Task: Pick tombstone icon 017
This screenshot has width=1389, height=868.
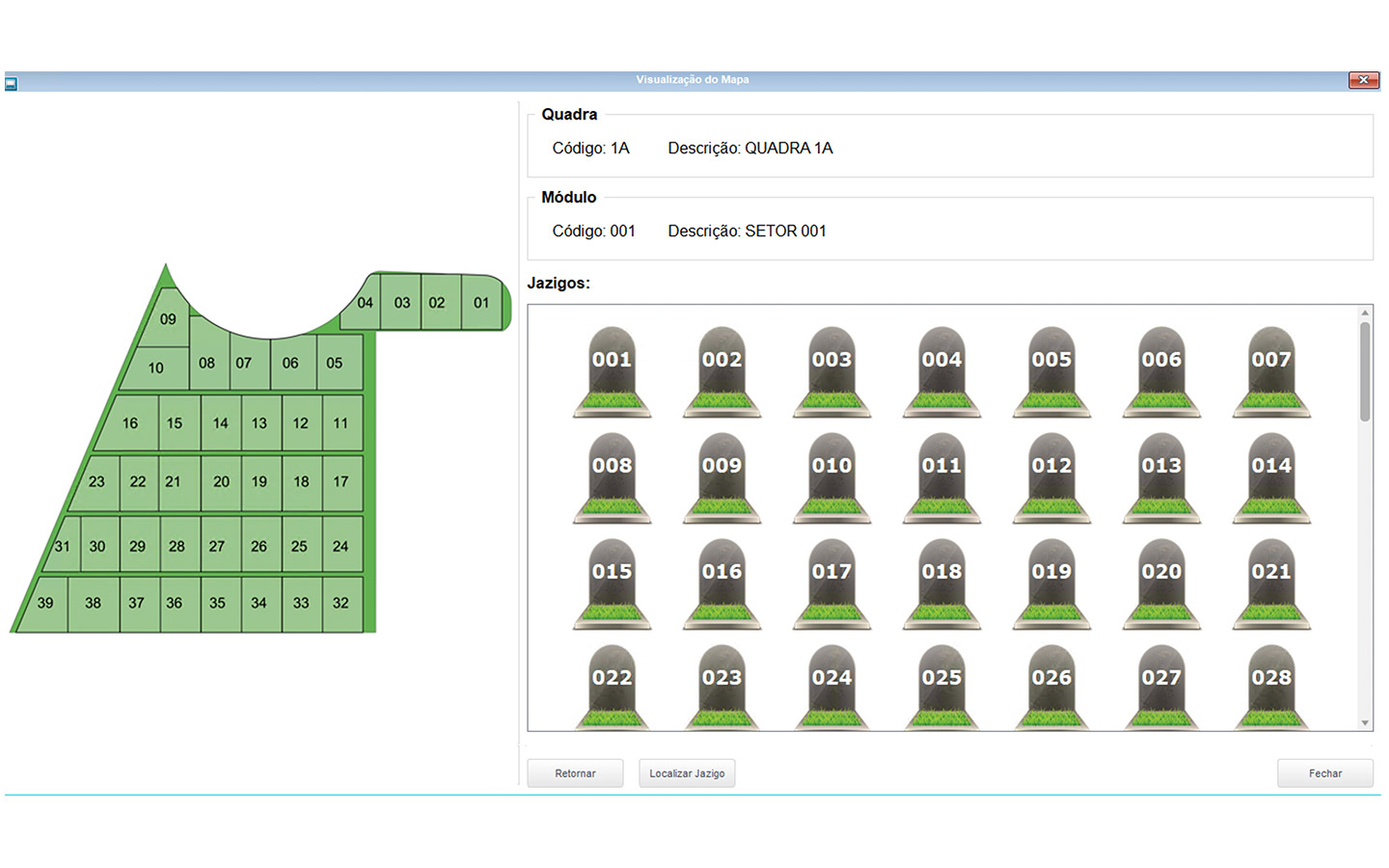Action: [x=831, y=583]
